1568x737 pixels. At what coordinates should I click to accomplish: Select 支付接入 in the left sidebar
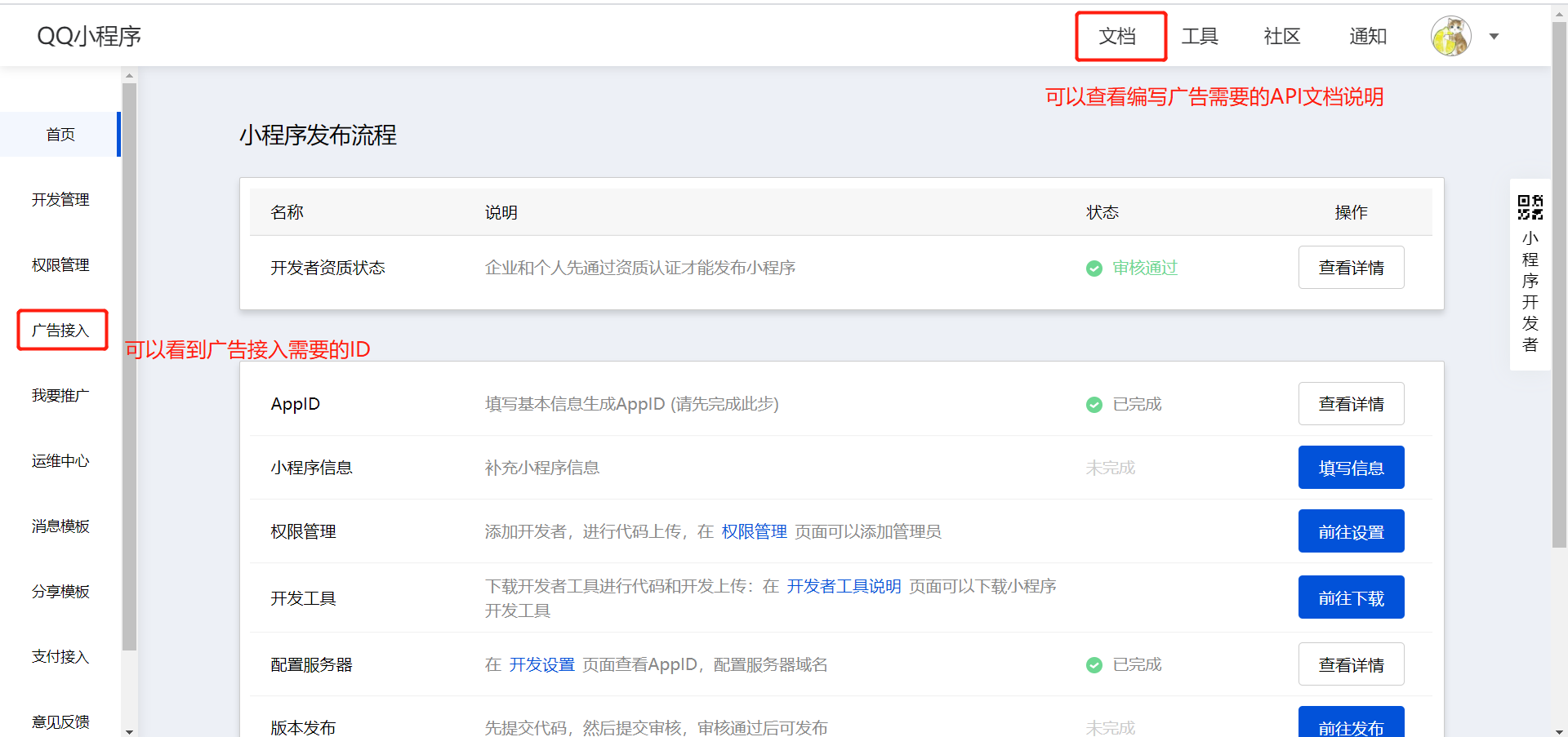(x=60, y=657)
